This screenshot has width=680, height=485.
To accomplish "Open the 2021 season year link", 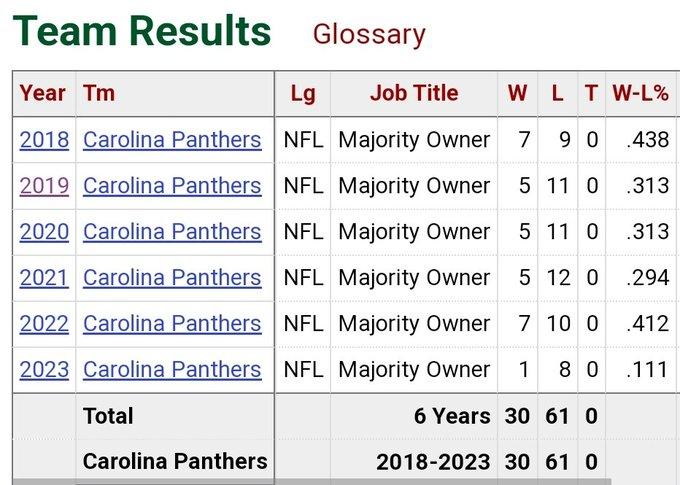I will (44, 278).
